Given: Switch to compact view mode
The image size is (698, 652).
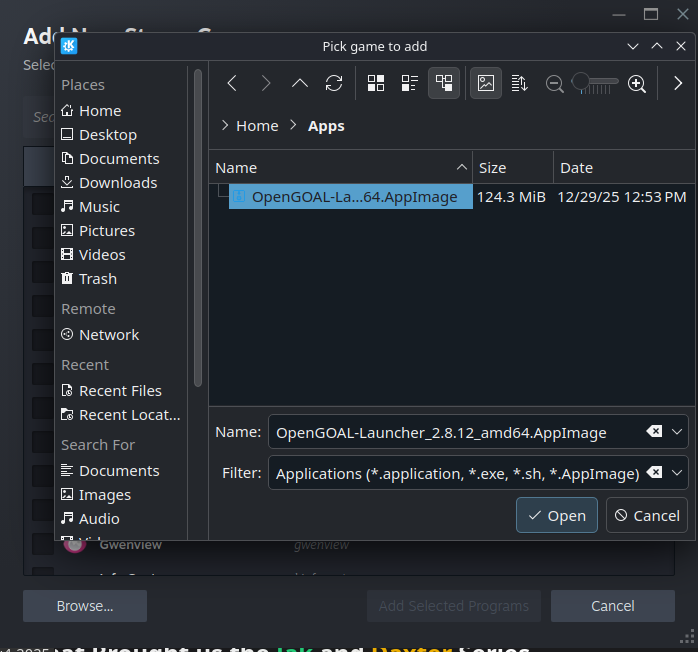Looking at the screenshot, I should 409,84.
